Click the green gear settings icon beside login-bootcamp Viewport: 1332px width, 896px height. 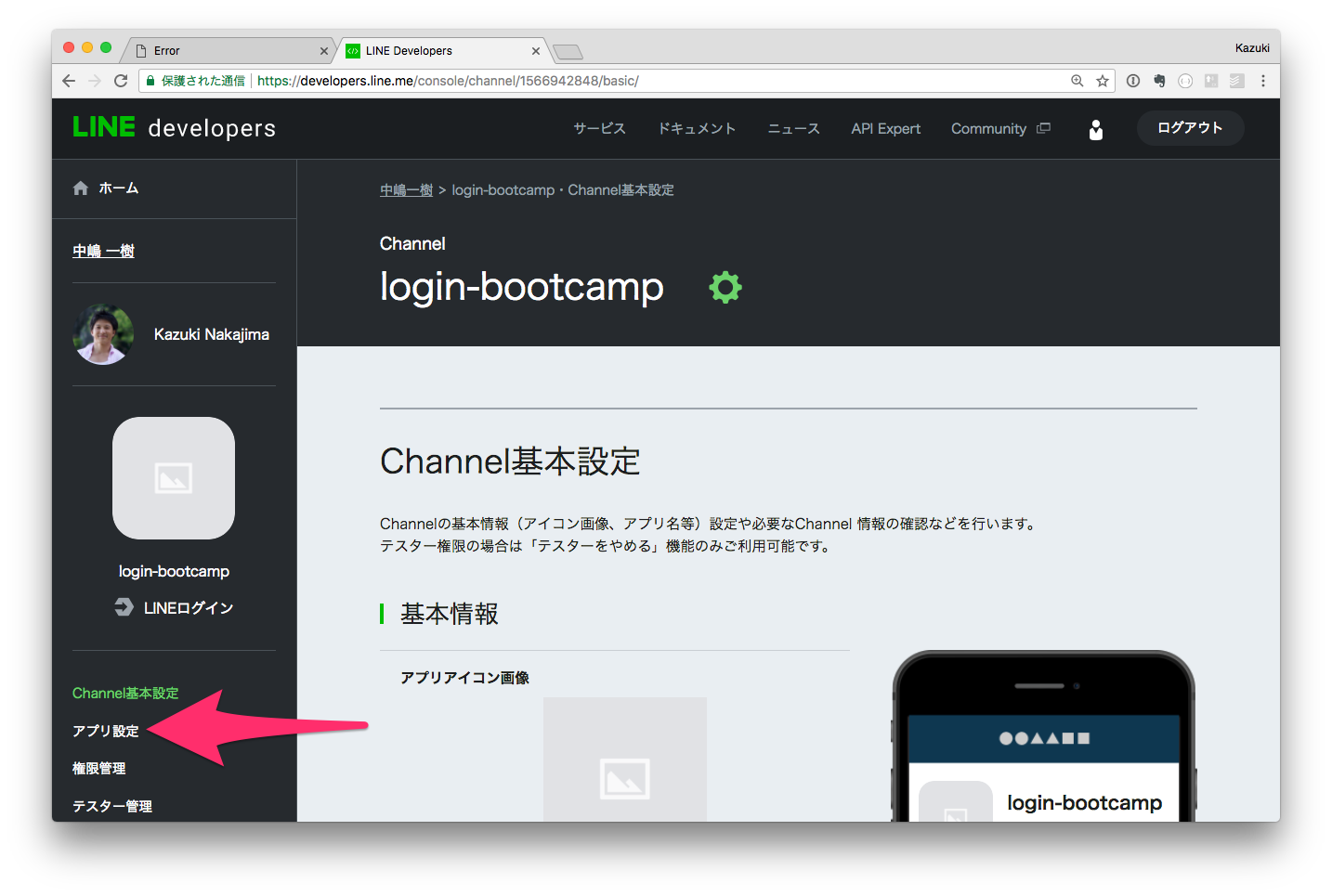[x=725, y=287]
